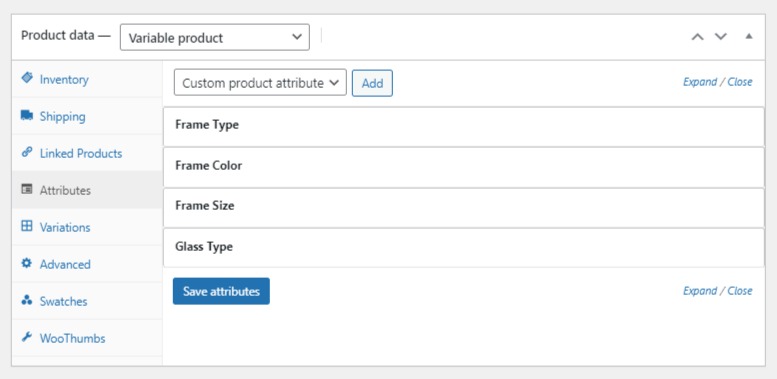Click the Variations grid icon

(x=27, y=226)
